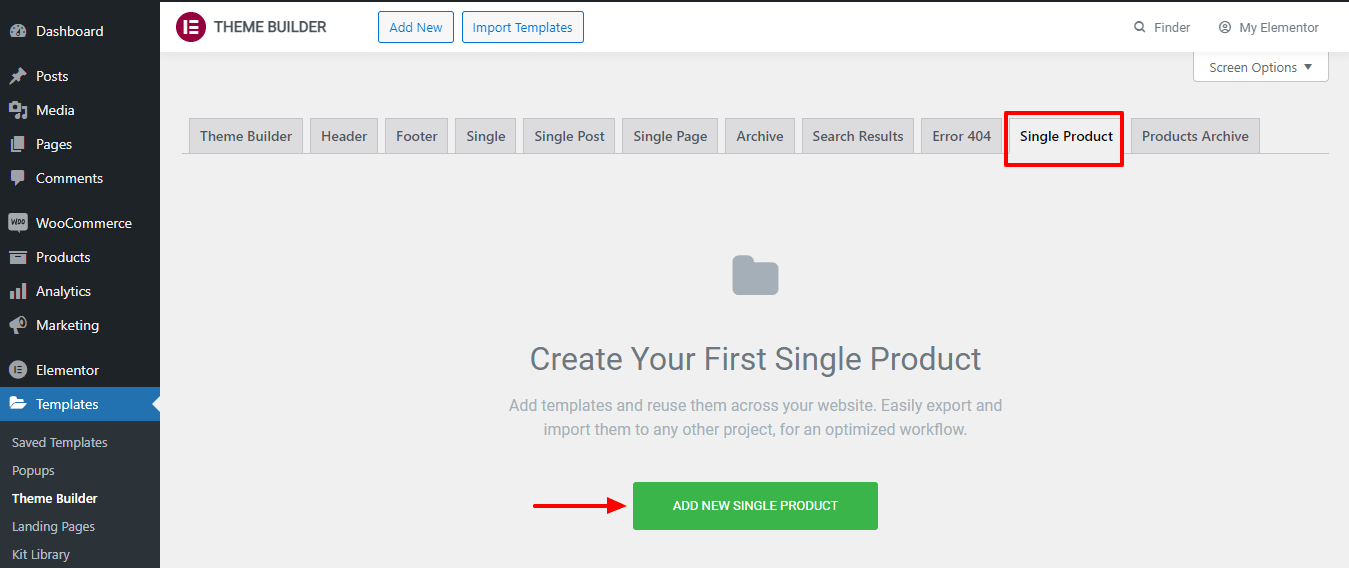Viewport: 1349px width, 568px height.
Task: Expand the Screen Options dropdown
Action: [x=1261, y=67]
